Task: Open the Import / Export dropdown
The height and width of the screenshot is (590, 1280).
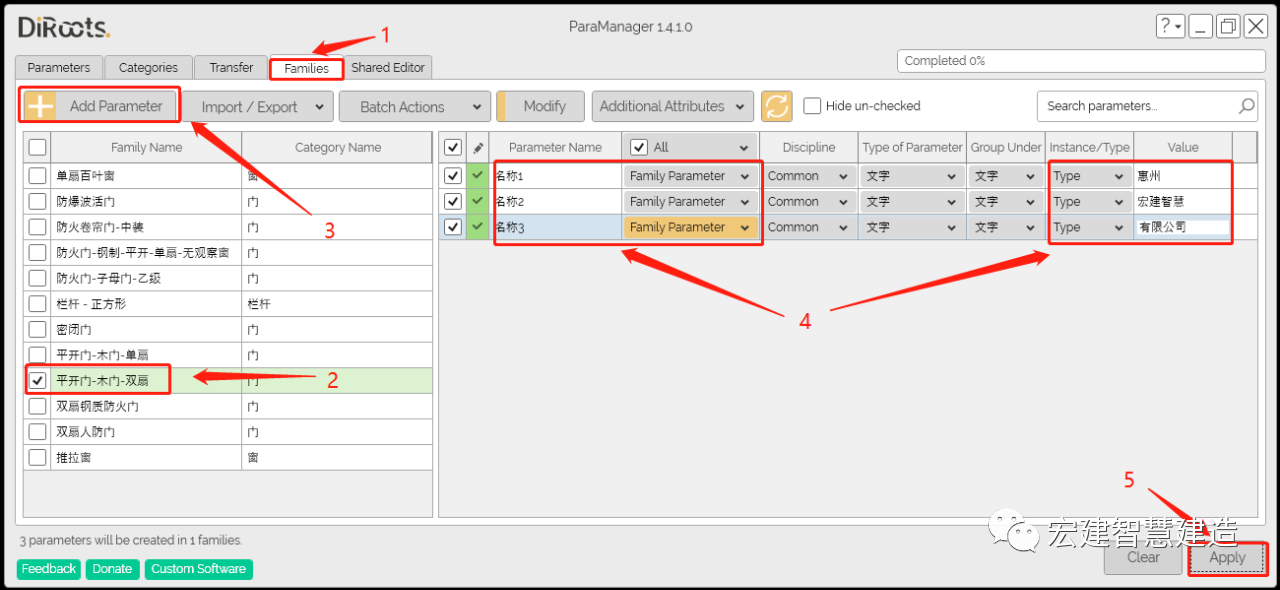Action: (257, 107)
